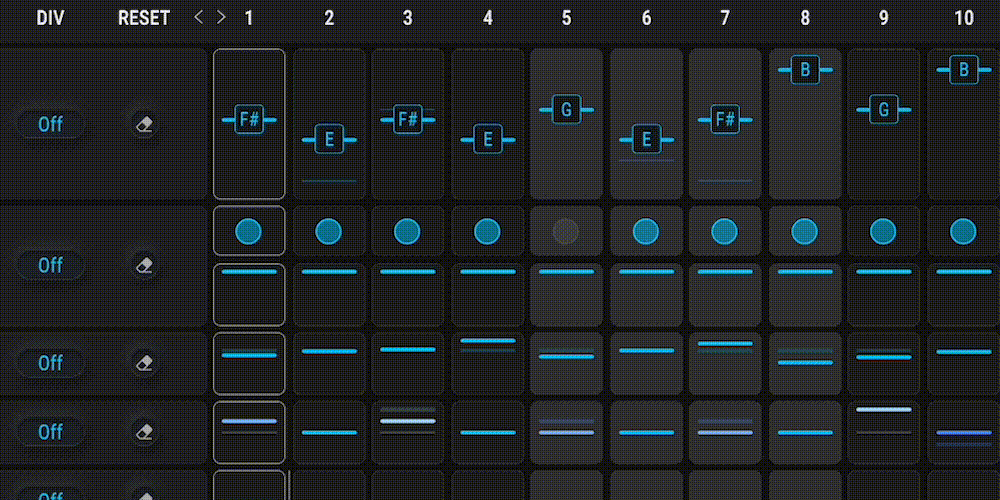Click the E note on step 2
The height and width of the screenshot is (500, 1000).
click(x=328, y=140)
